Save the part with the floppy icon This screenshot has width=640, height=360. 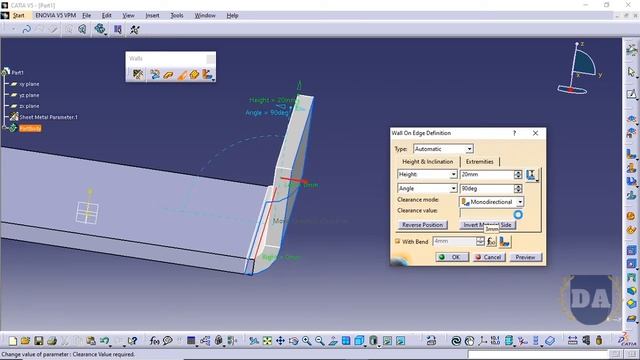[38, 340]
